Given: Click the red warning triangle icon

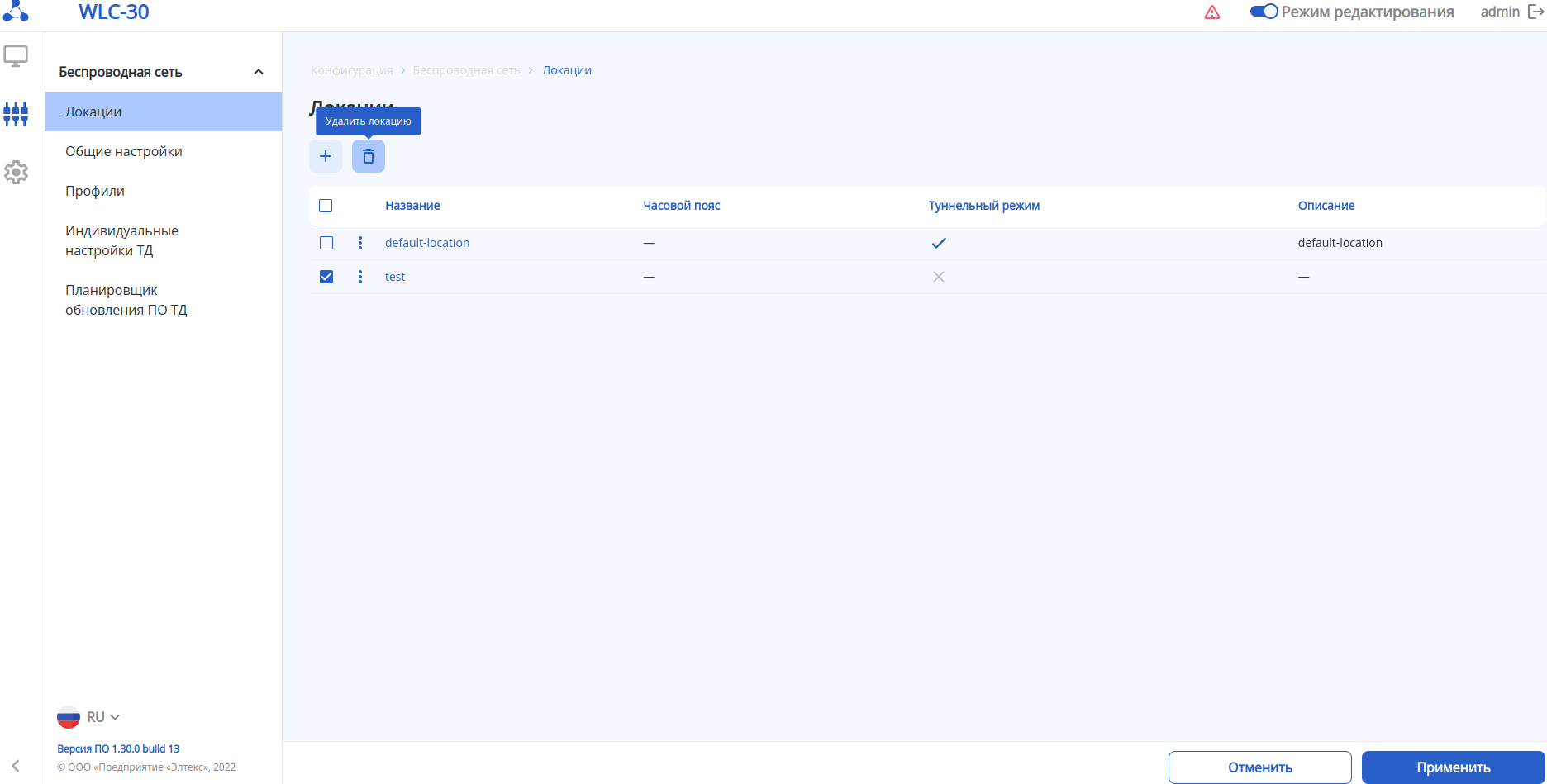Looking at the screenshot, I should [1212, 12].
